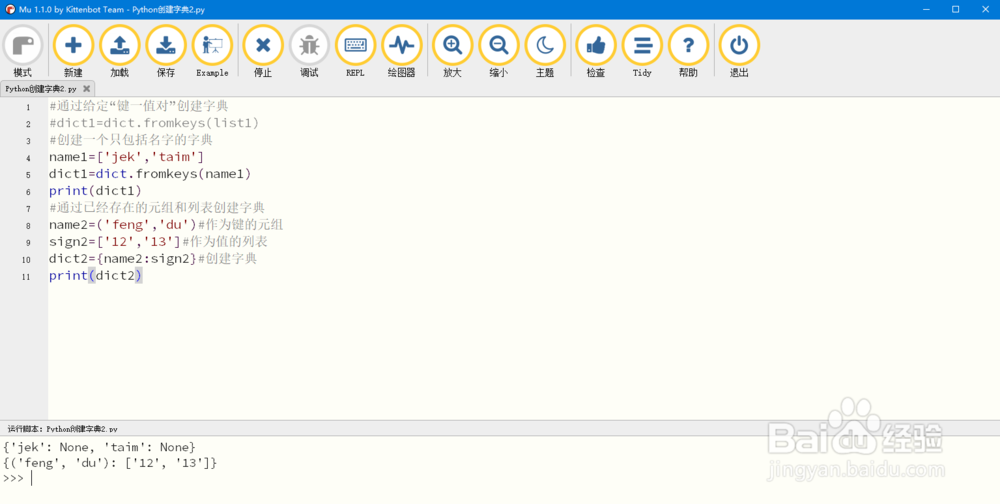Image resolution: width=1000 pixels, height=504 pixels.
Task: Tidy the code with Tidy button
Action: click(x=642, y=52)
